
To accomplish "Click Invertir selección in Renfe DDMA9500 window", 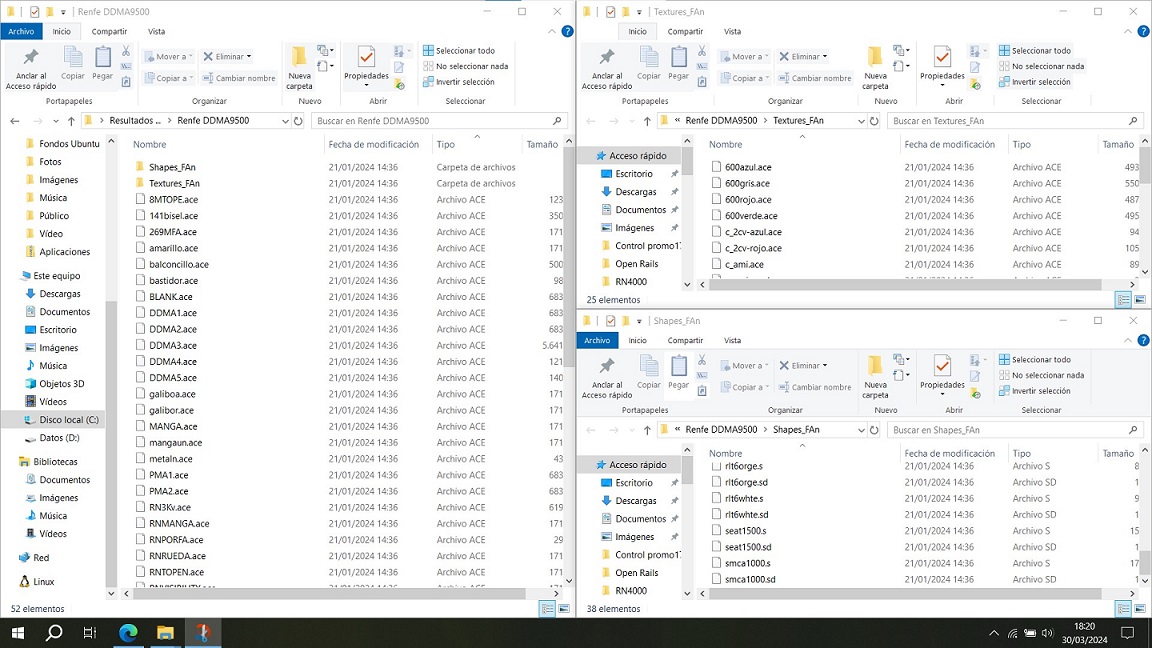I will (x=458, y=82).
